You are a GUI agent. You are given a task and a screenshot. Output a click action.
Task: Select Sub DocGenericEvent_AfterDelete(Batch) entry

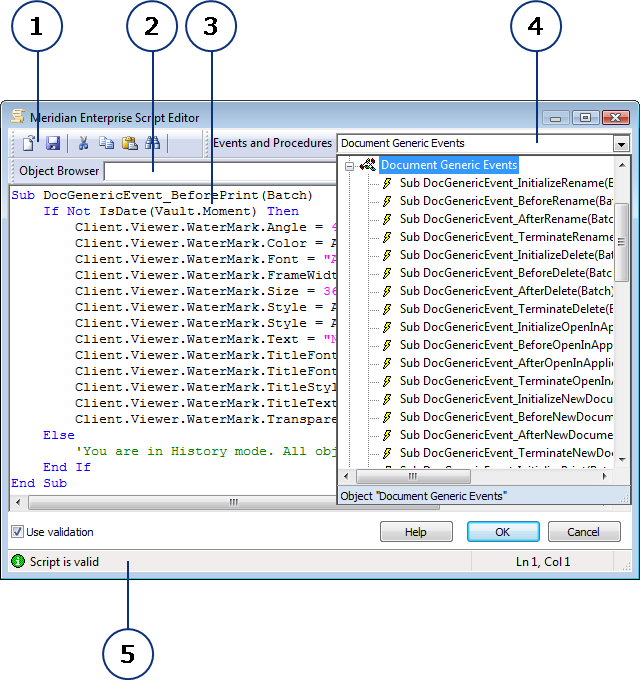(x=506, y=291)
